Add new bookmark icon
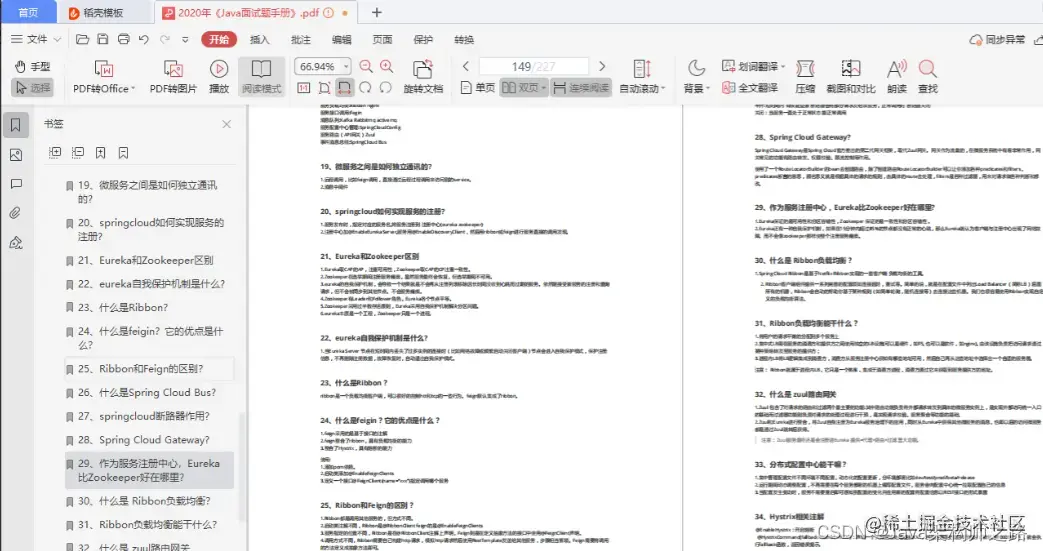 (100, 152)
